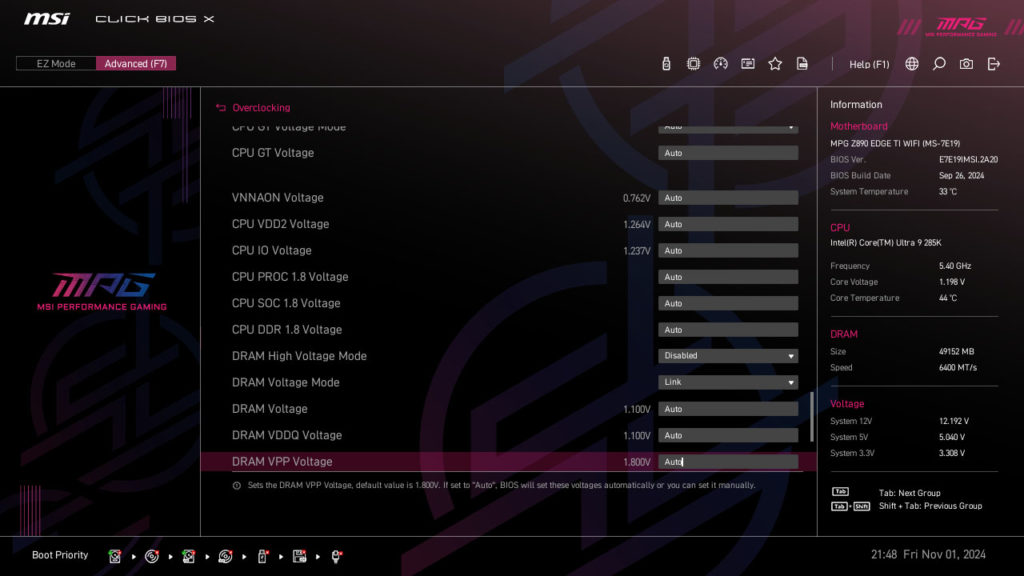This screenshot has height=576, width=1024.
Task: Click the memory profile icon in toolbar
Action: [x=747, y=63]
